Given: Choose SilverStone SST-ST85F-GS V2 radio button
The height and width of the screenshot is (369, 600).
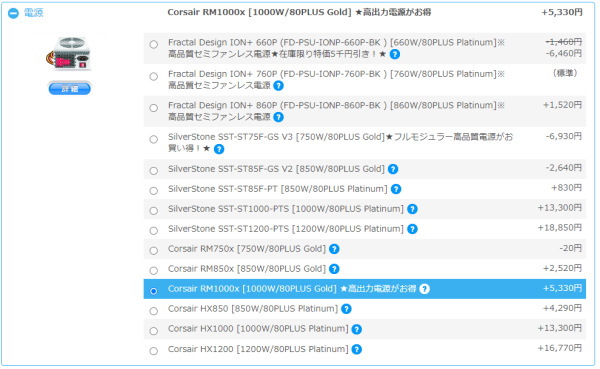Looking at the screenshot, I should tap(154, 171).
